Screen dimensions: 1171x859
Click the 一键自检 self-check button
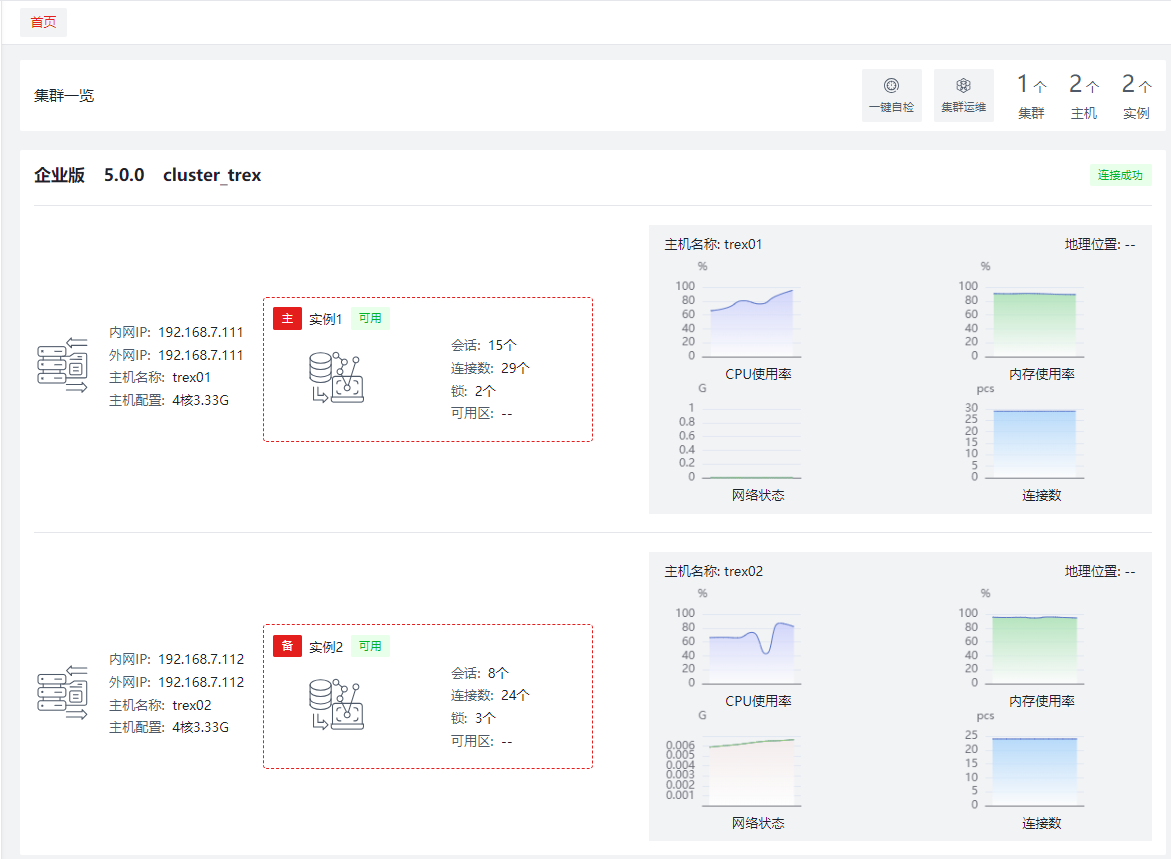tap(892, 96)
